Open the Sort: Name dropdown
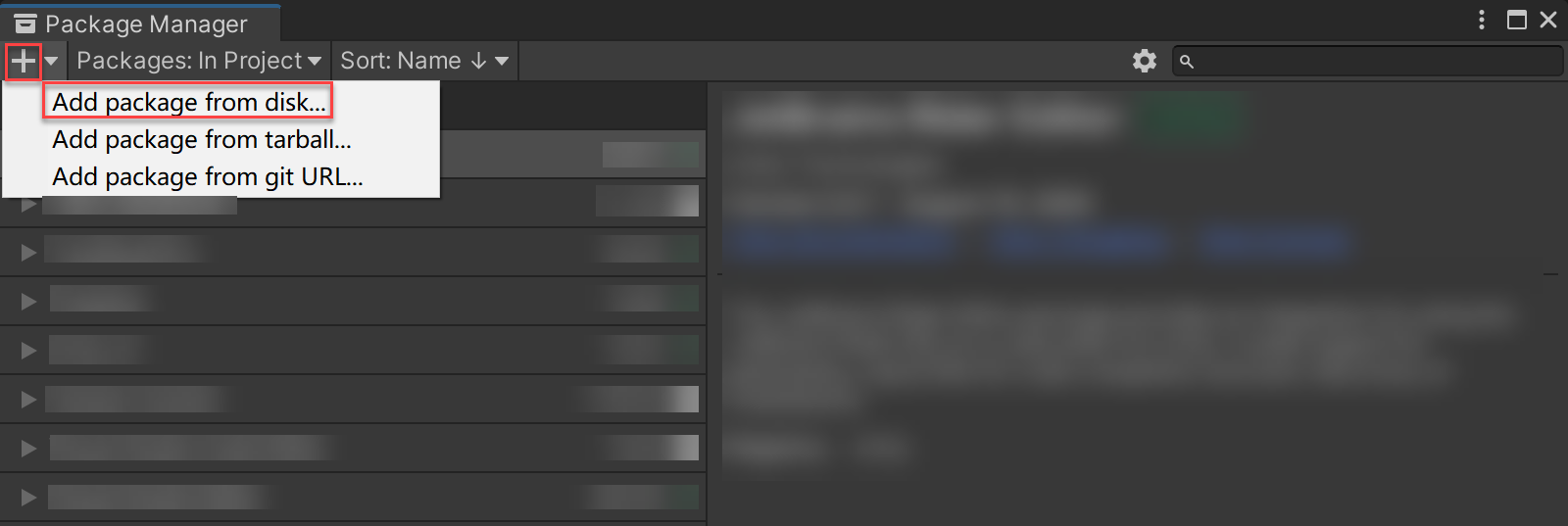The image size is (1568, 526). 424,61
